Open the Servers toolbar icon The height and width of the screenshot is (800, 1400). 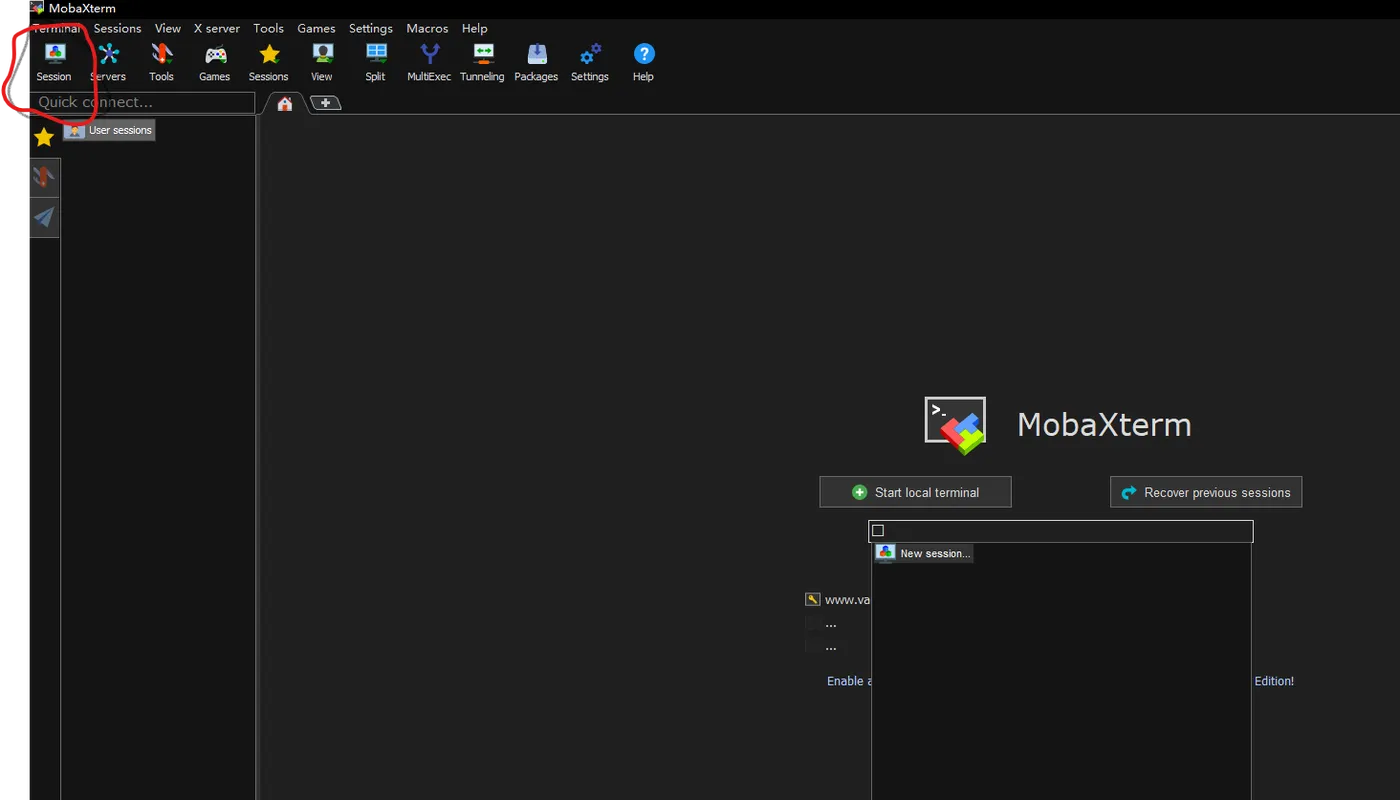tap(108, 62)
